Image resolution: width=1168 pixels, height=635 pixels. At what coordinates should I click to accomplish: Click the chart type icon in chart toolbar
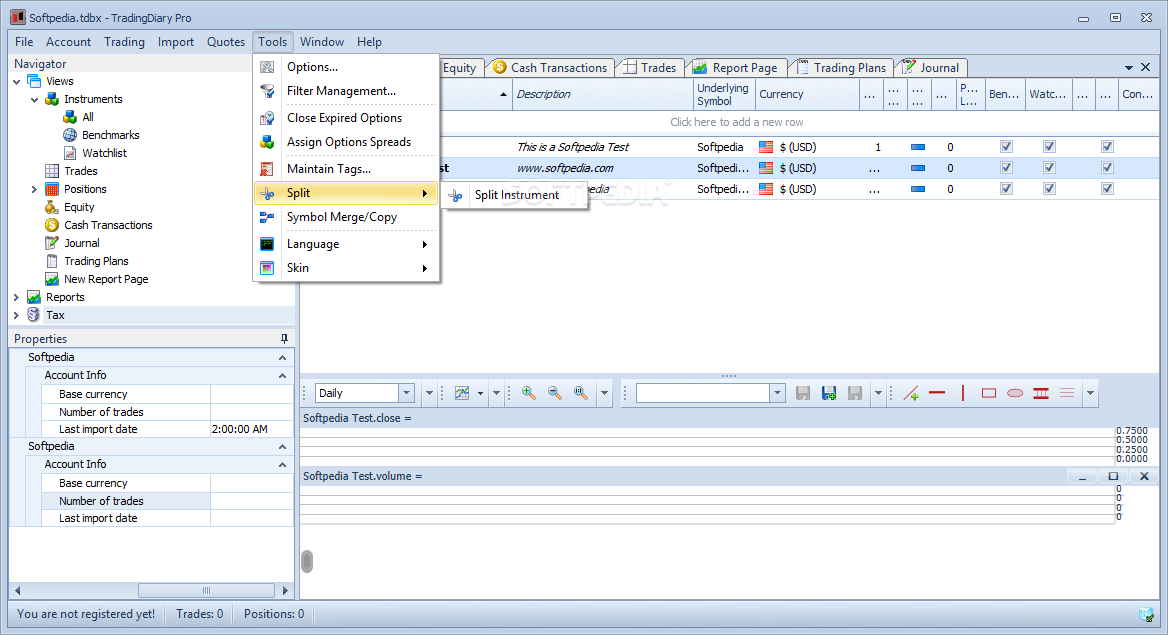(x=462, y=393)
